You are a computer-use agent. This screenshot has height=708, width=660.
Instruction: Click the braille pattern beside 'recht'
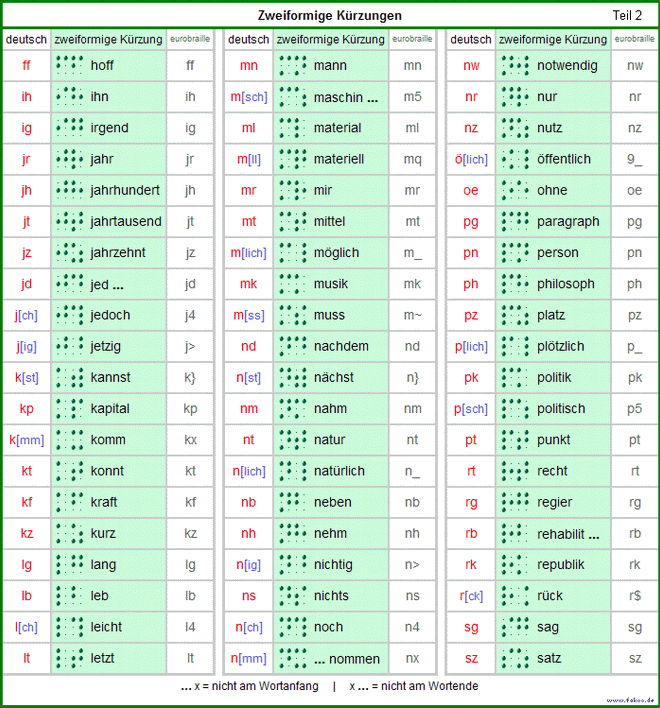coord(515,470)
